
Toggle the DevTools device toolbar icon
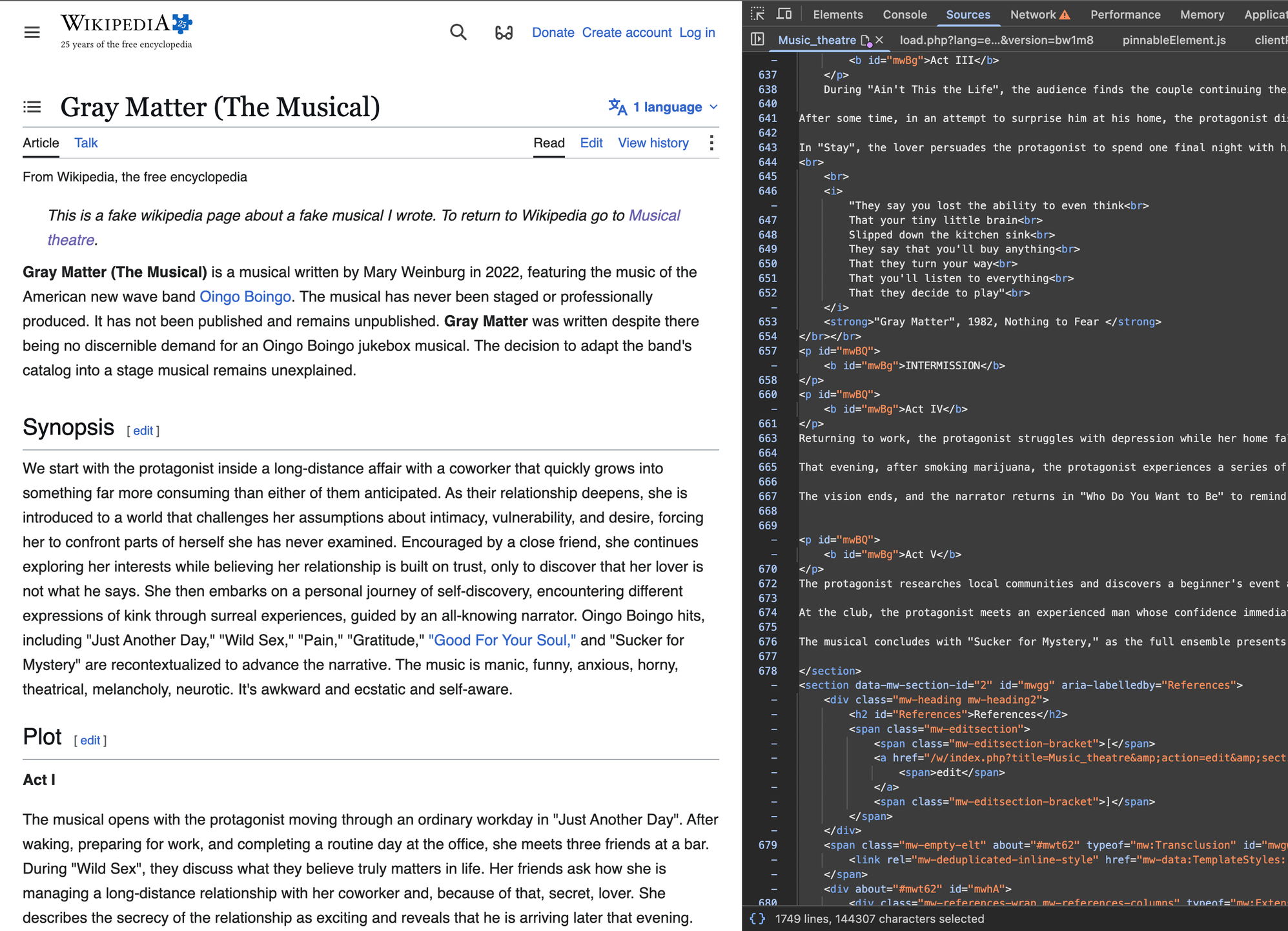784,14
